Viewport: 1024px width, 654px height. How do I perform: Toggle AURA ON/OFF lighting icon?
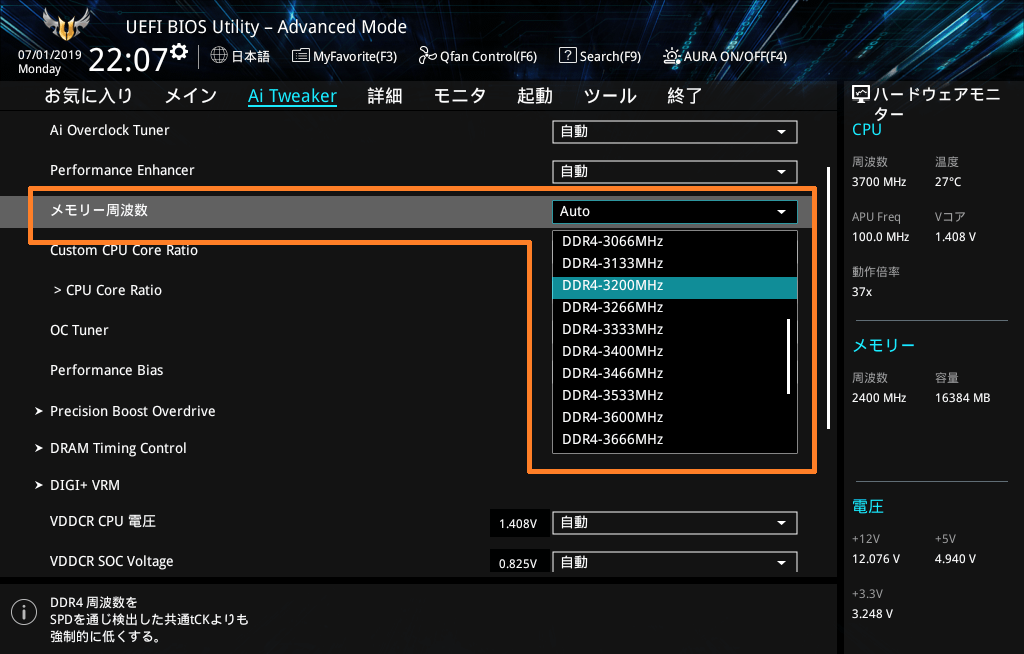point(671,56)
